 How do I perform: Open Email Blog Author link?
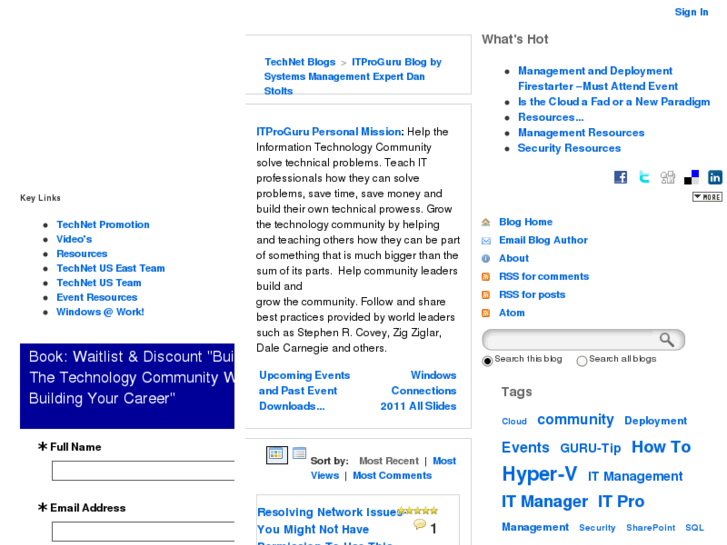[x=543, y=240]
